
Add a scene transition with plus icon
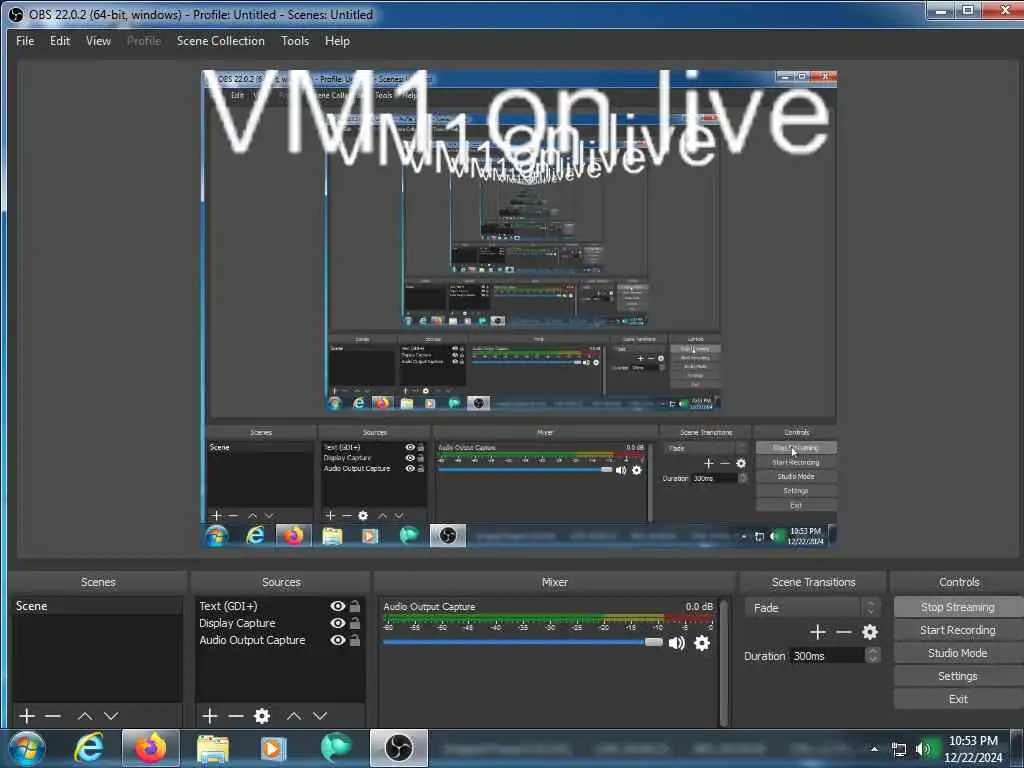click(x=818, y=632)
